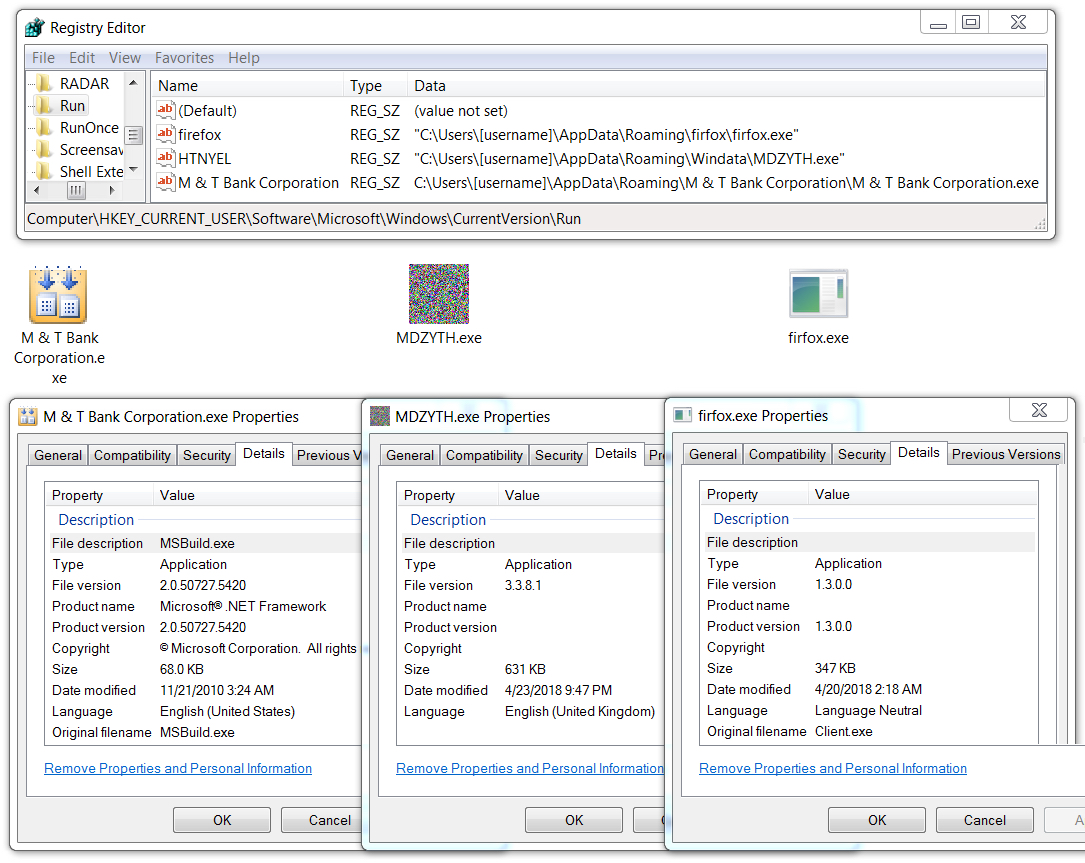Click Property column header in firfox.exe Properties

click(754, 494)
